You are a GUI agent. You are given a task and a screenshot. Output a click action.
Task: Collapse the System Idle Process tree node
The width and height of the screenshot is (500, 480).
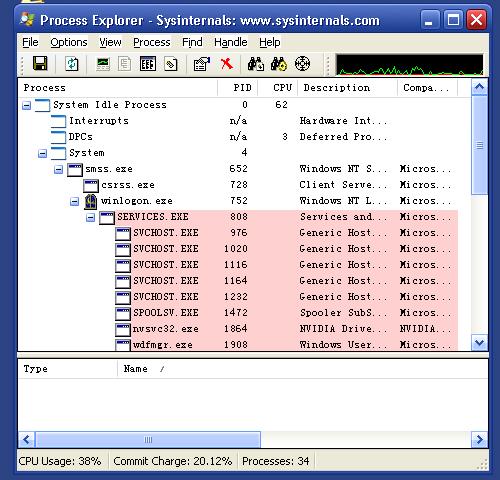[x=27, y=106]
